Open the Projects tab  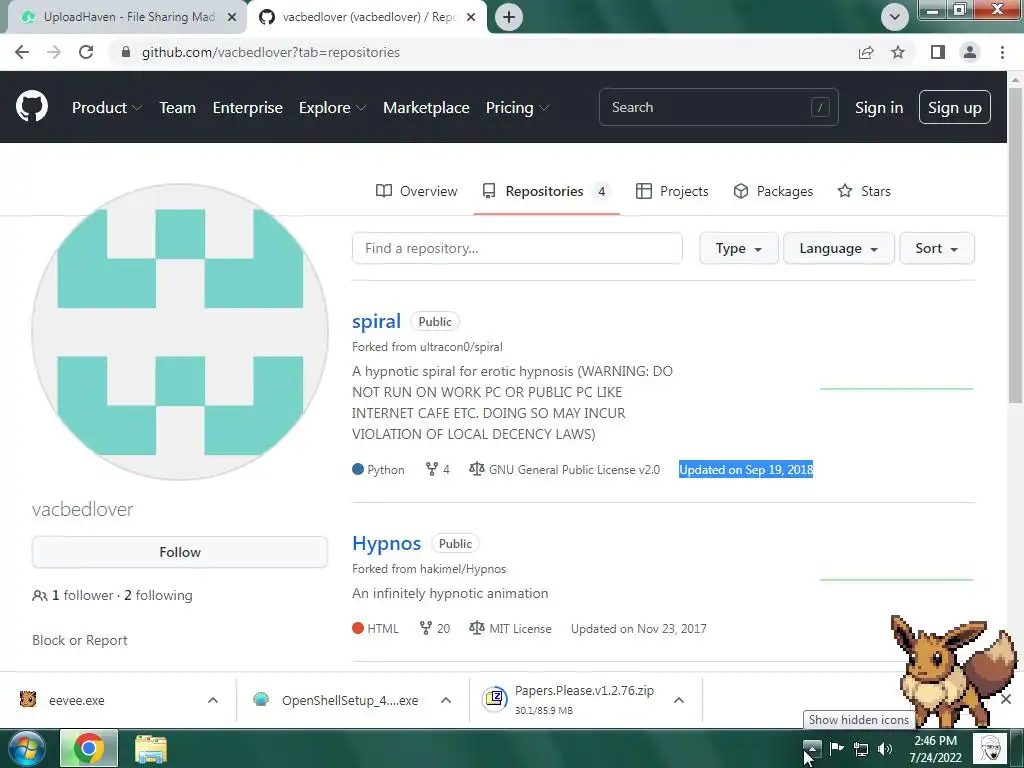pyautogui.click(x=672, y=191)
